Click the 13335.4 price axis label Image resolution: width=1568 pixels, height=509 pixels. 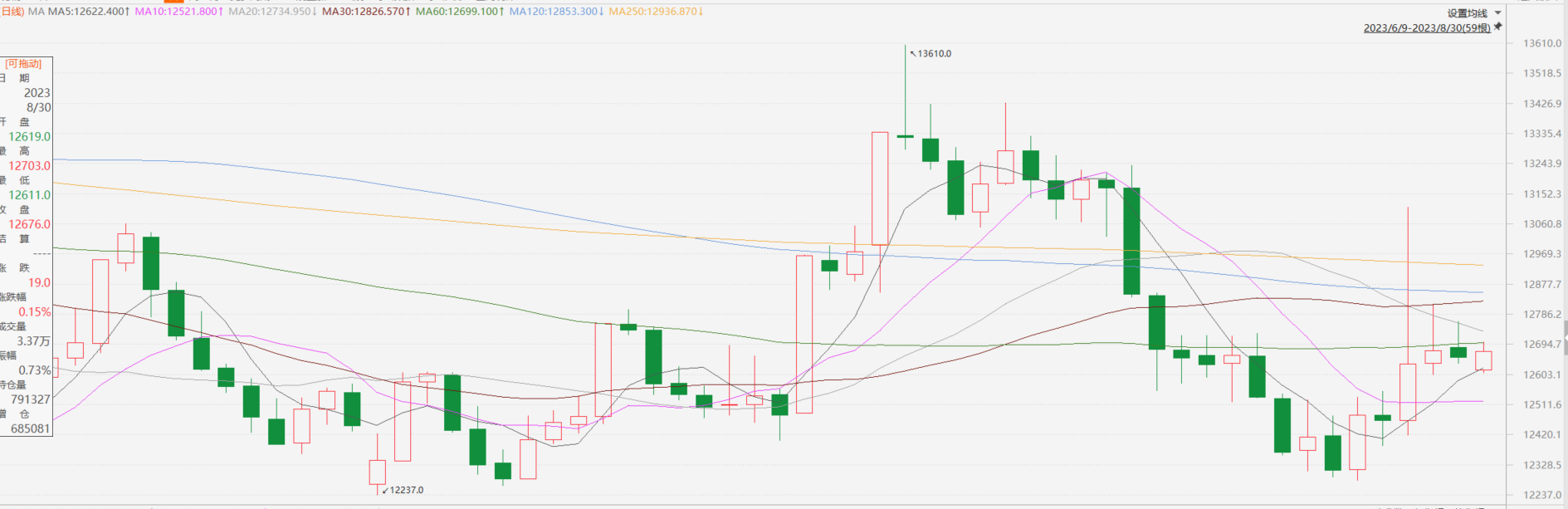click(1542, 134)
